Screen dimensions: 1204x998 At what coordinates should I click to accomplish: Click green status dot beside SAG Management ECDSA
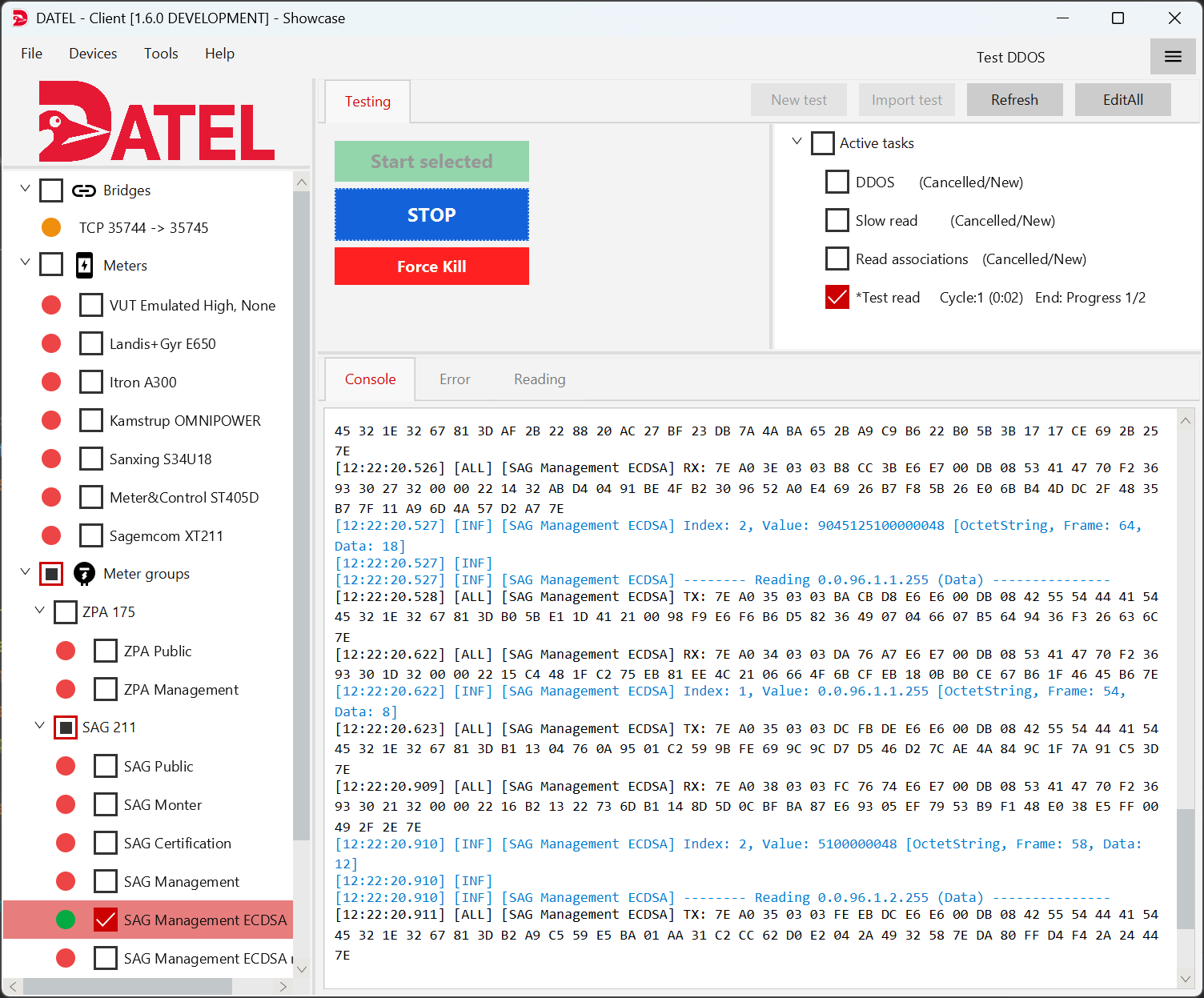(x=66, y=920)
